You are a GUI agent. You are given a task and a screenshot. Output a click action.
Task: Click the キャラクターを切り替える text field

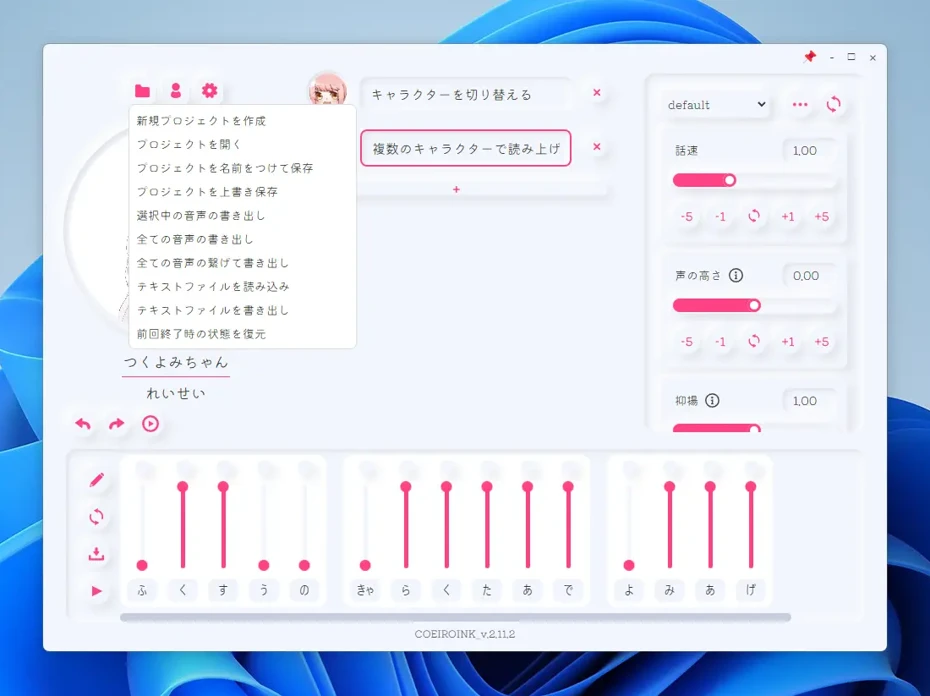(466, 94)
